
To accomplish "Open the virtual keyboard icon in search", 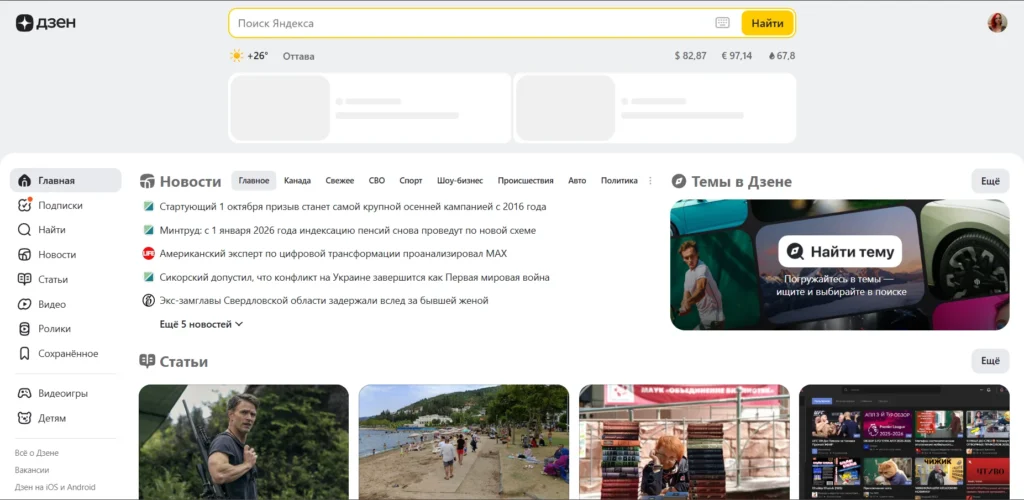I will [x=722, y=23].
